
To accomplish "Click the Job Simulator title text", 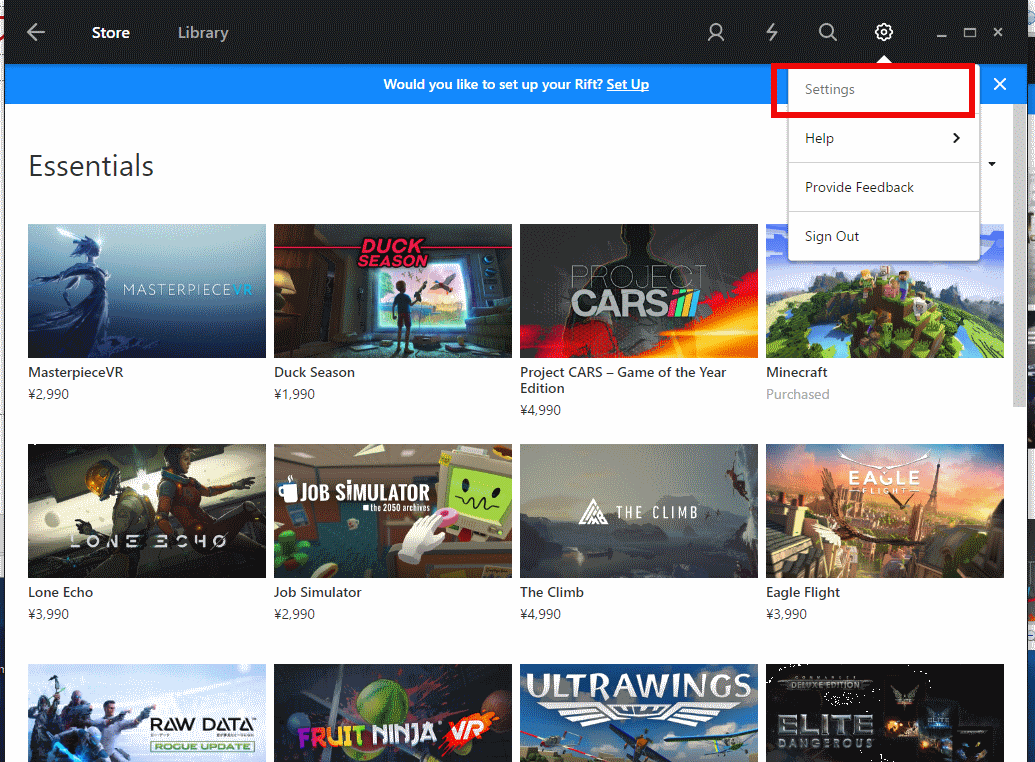I will click(317, 592).
